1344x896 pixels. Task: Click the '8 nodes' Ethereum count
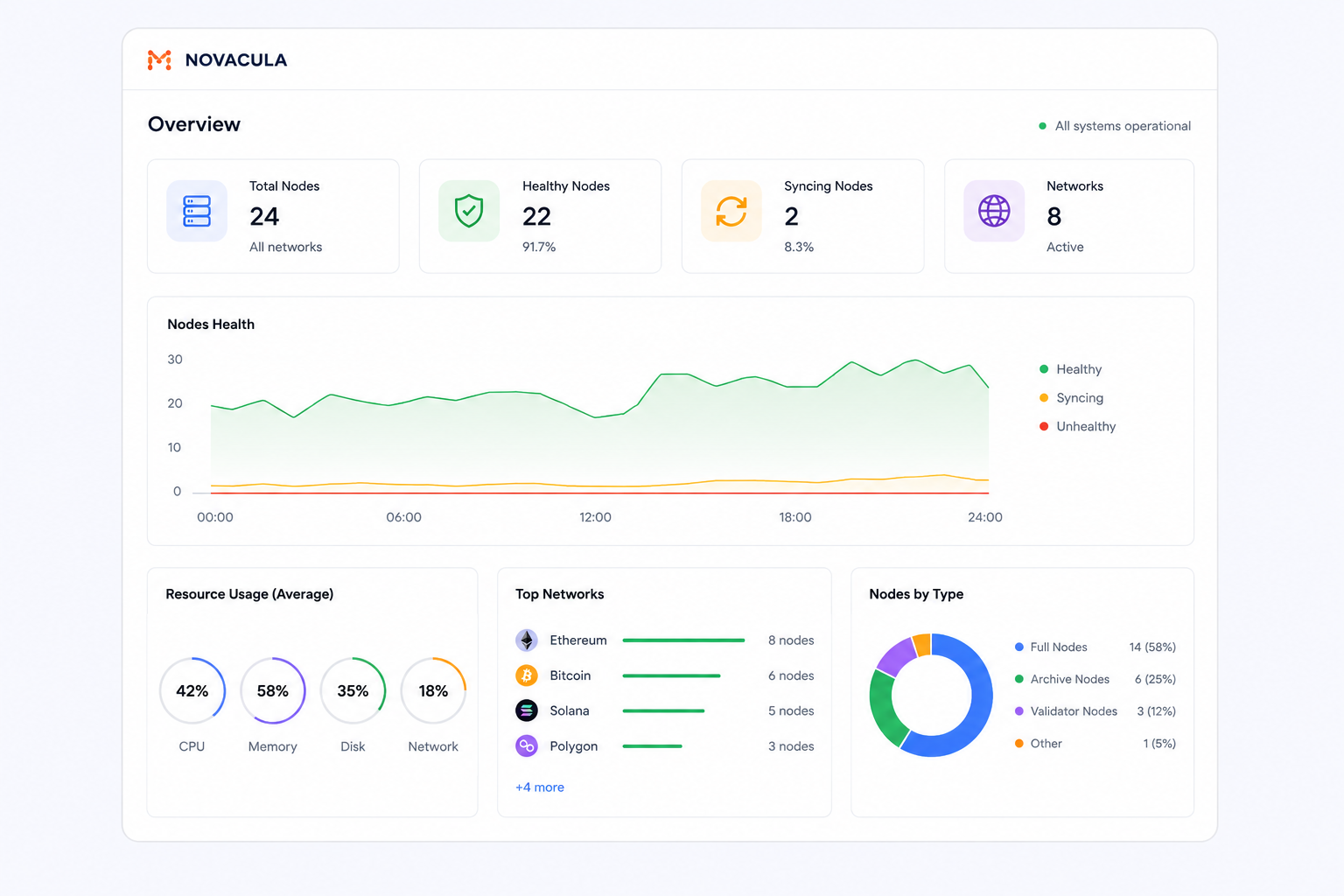(x=791, y=640)
